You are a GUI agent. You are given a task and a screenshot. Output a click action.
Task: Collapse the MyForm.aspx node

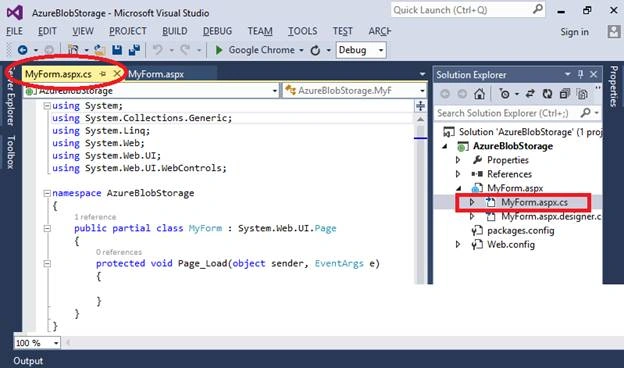(x=458, y=188)
